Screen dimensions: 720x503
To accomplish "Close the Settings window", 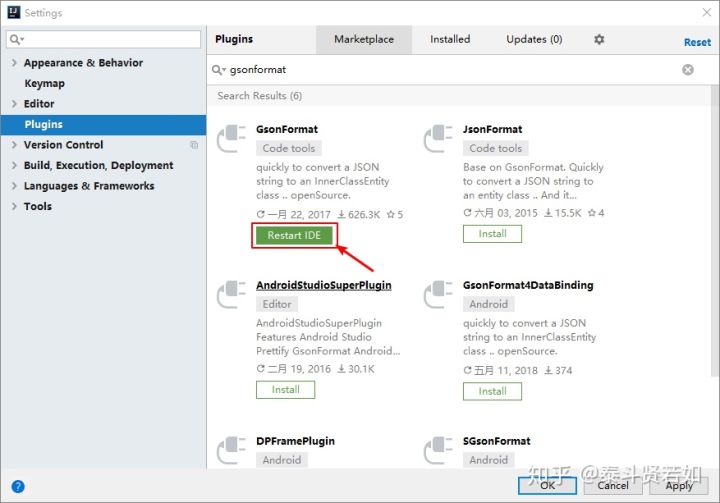I will [x=707, y=12].
